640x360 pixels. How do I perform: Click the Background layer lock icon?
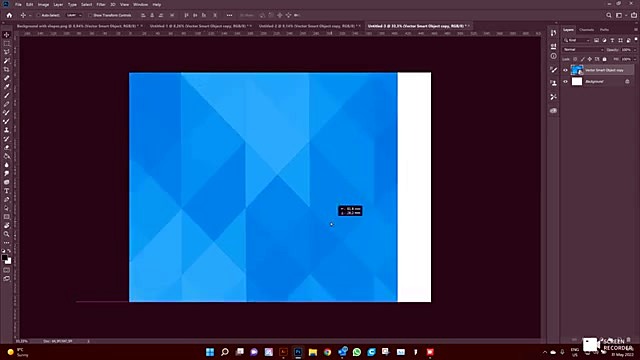(627, 82)
